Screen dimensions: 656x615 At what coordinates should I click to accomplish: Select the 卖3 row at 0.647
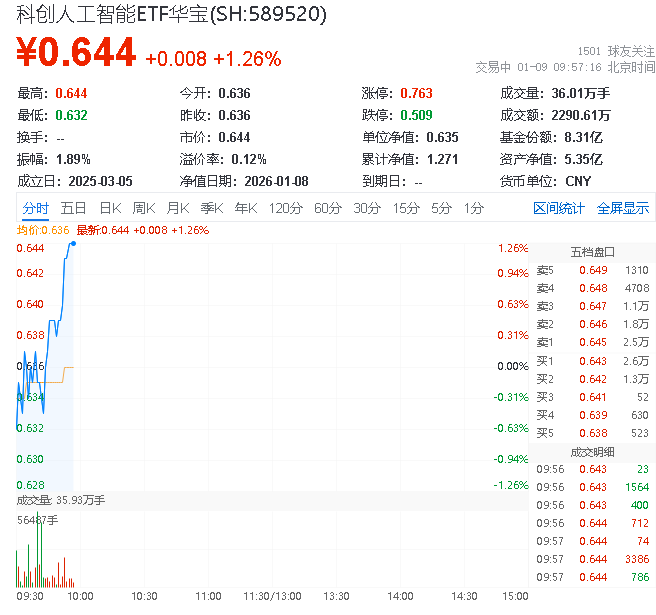click(x=592, y=306)
